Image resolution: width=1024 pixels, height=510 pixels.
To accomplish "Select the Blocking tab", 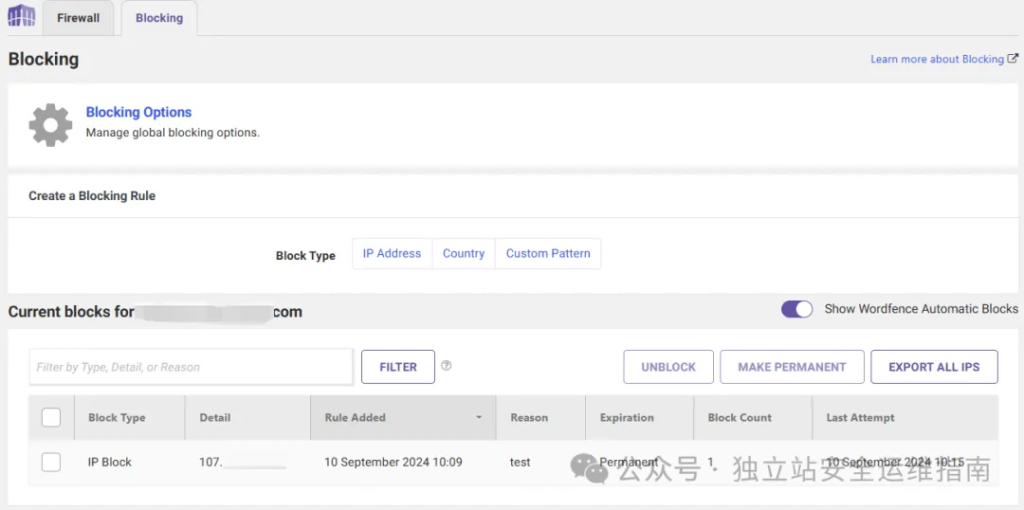I will pos(159,18).
